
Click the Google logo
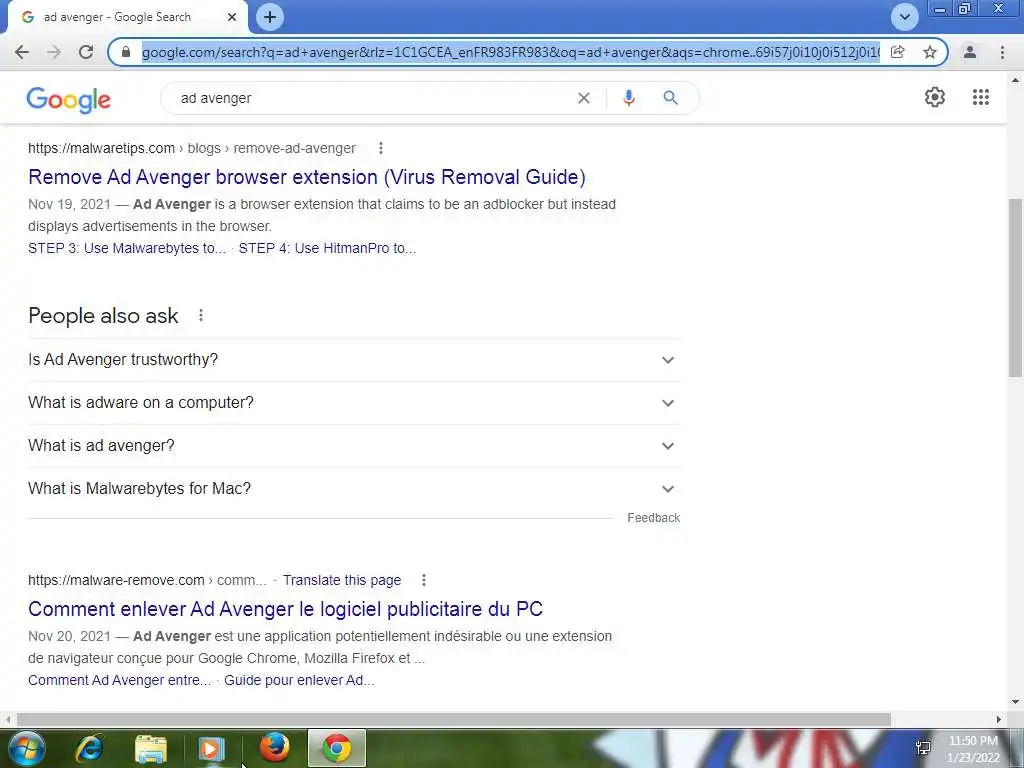69,99
